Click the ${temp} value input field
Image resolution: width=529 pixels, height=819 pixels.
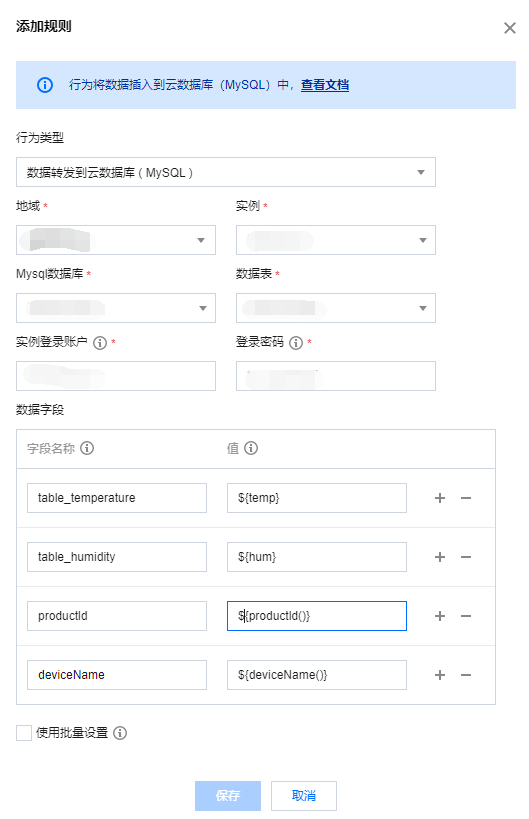pos(316,498)
